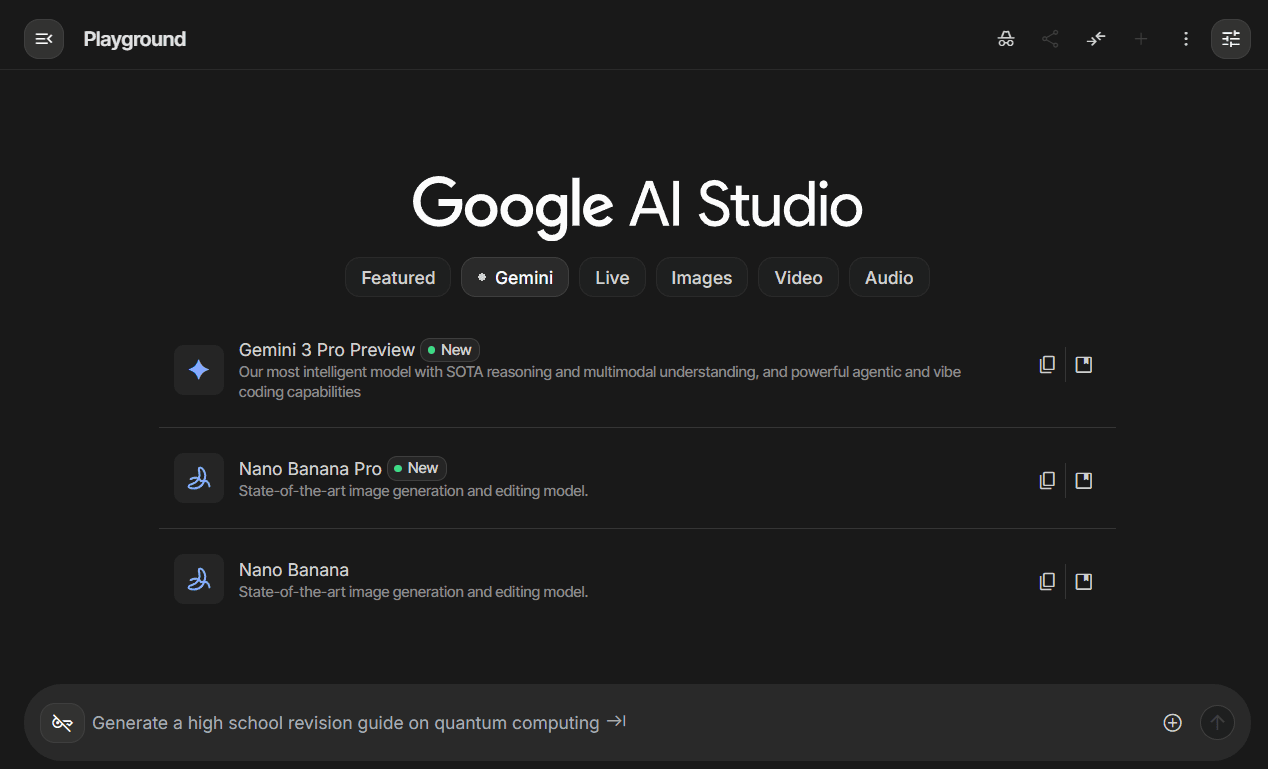Choose the Nano Banana Pro model

click(x=310, y=468)
